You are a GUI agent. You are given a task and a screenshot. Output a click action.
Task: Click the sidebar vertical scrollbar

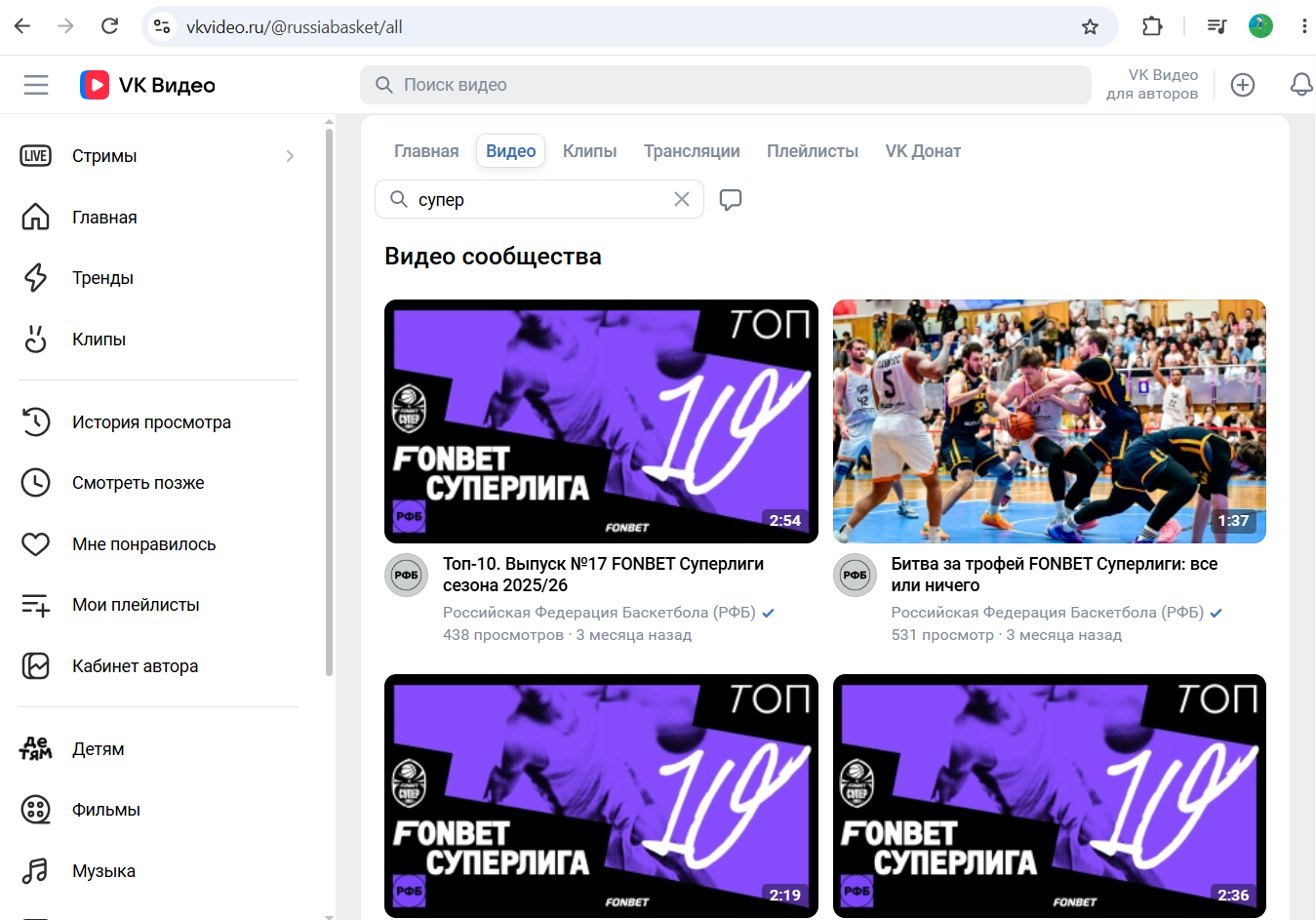(x=329, y=400)
